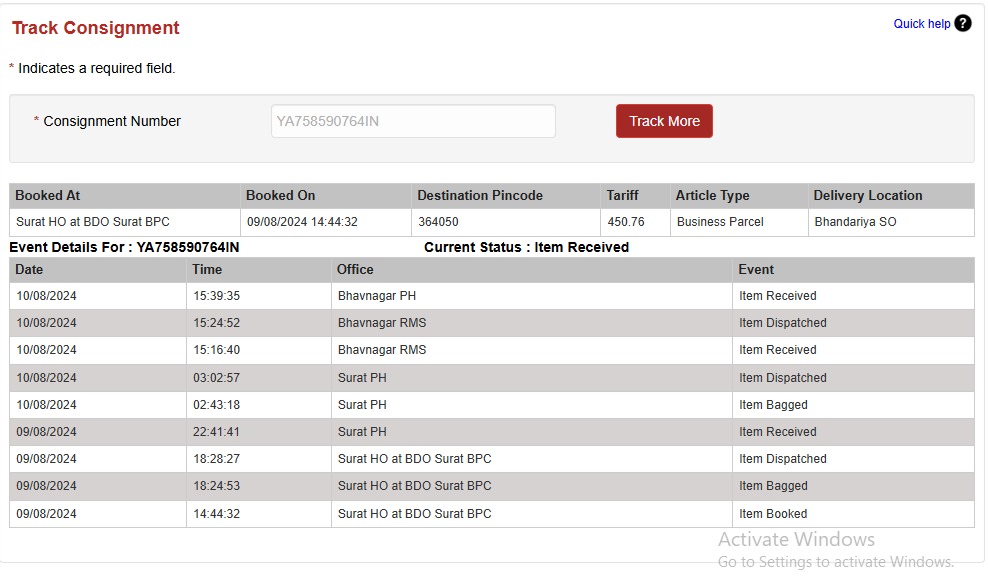Click the Office column header
This screenshot has height=576, width=988.
pyautogui.click(x=355, y=270)
